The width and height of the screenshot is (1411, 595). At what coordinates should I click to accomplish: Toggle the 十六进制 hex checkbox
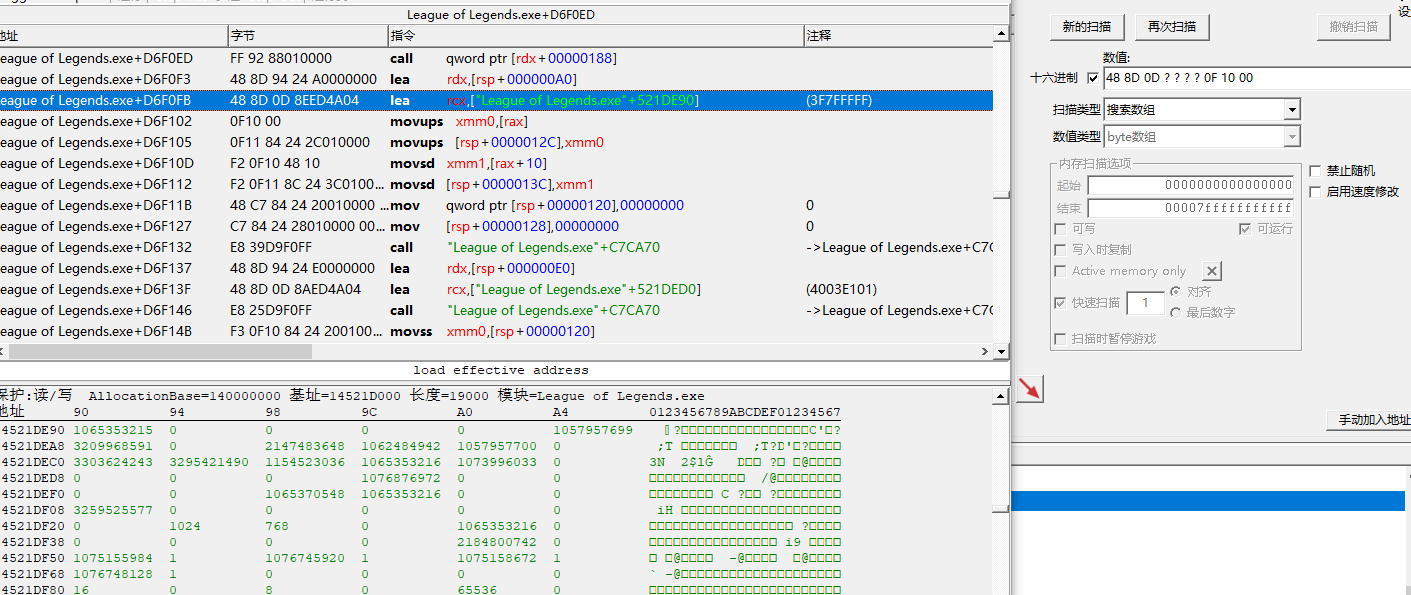[1092, 78]
